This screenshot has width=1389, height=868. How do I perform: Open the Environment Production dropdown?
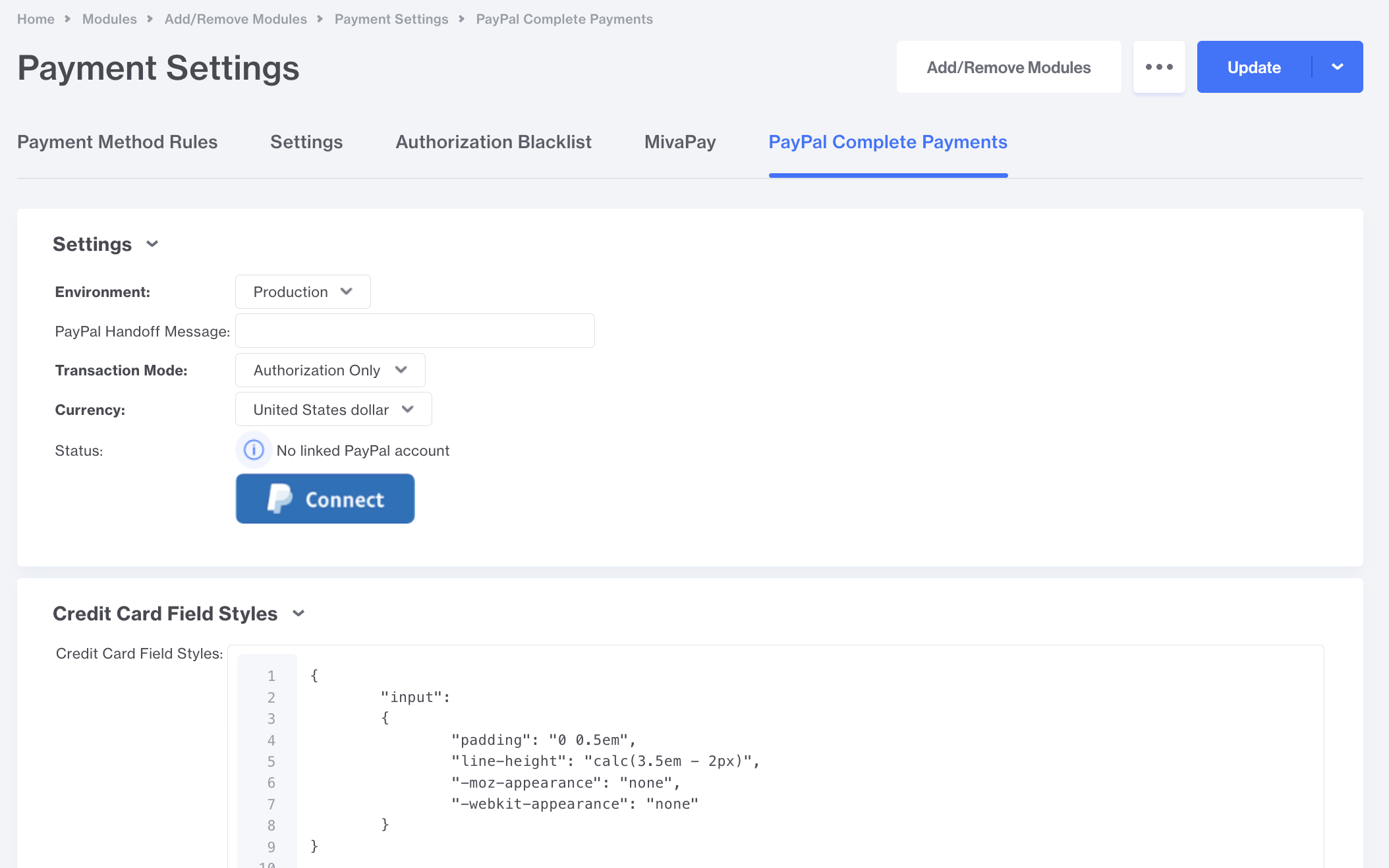pos(303,292)
